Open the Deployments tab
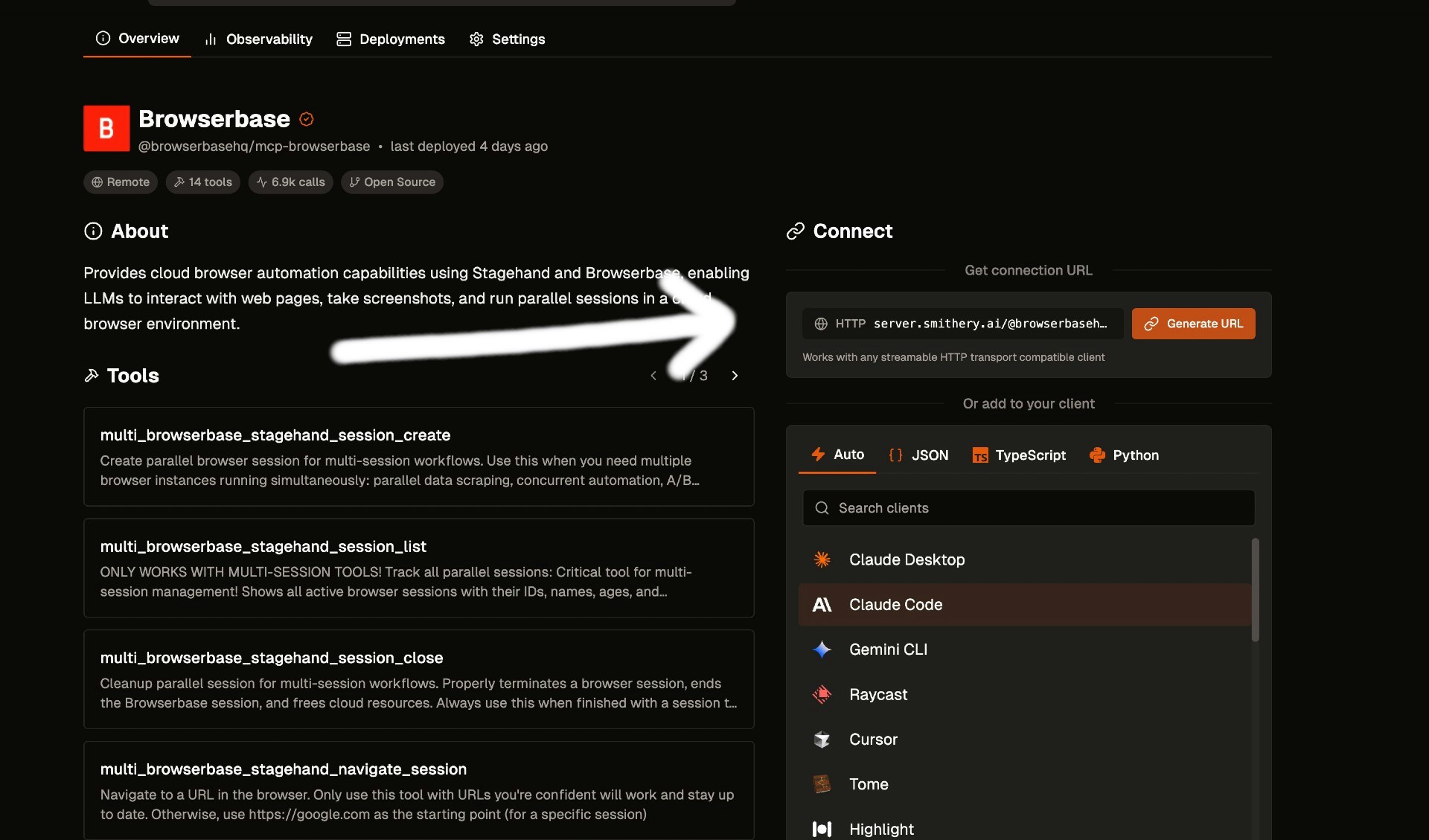Image resolution: width=1429 pixels, height=840 pixels. 390,39
